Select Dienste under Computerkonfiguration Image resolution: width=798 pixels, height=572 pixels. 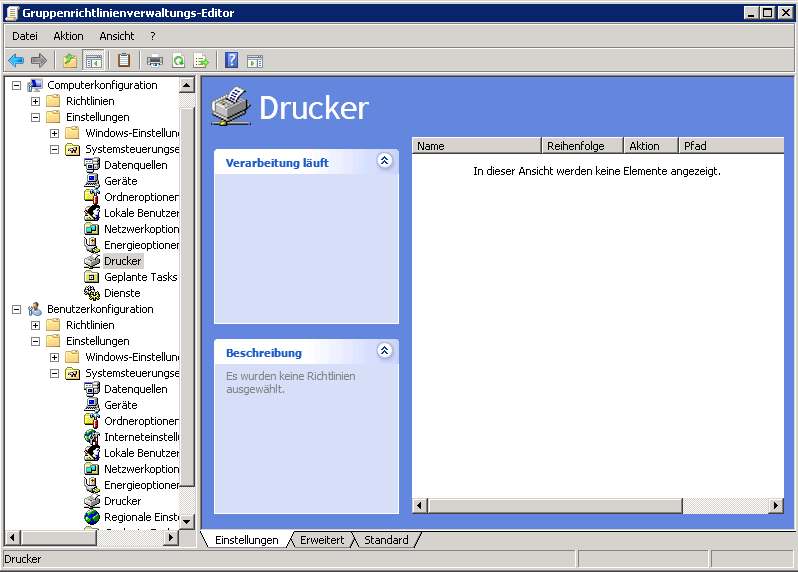[122, 293]
